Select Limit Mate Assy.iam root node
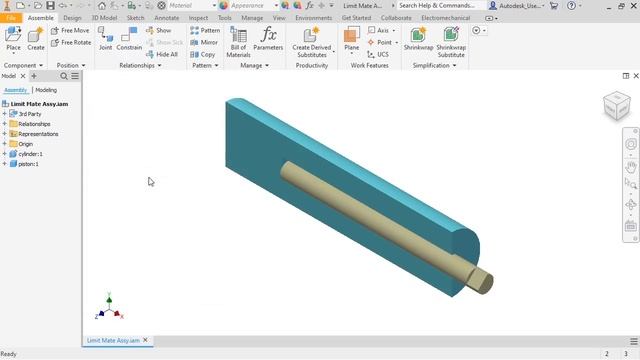 [39, 104]
